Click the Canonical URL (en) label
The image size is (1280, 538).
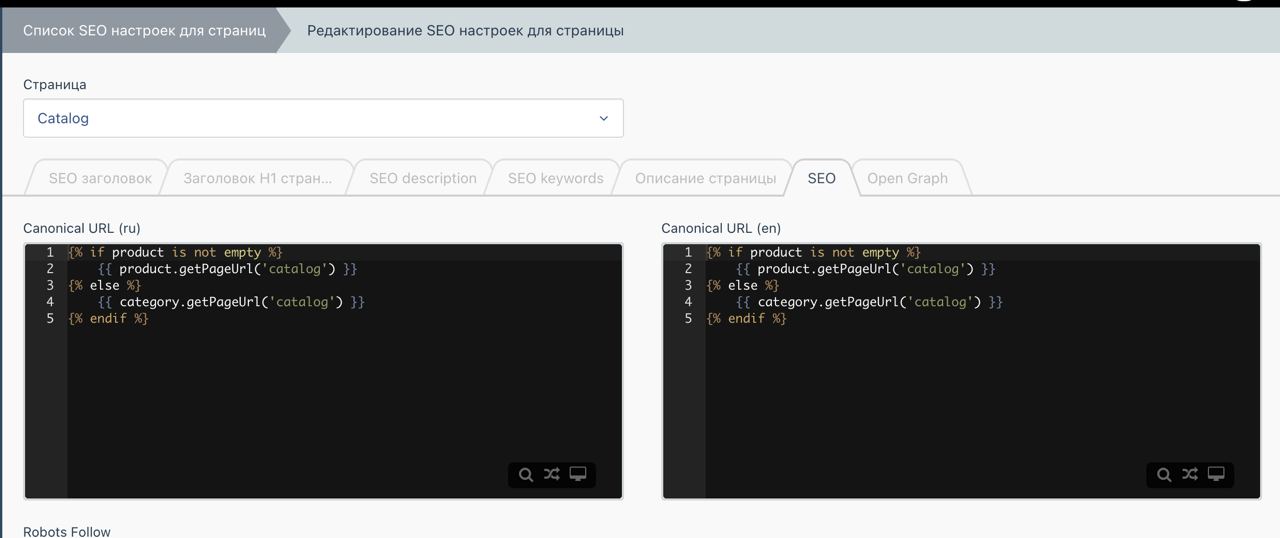tap(721, 228)
